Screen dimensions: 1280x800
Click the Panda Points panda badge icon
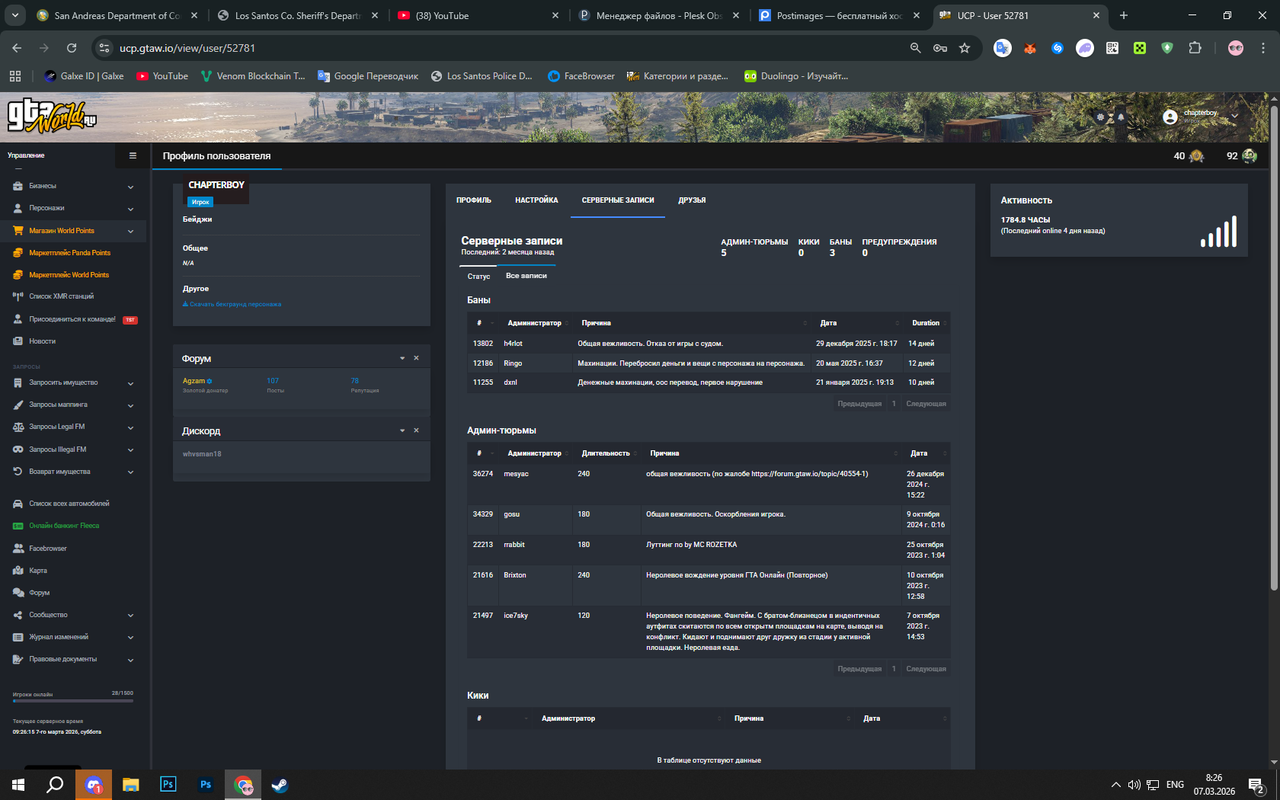click(x=1248, y=156)
